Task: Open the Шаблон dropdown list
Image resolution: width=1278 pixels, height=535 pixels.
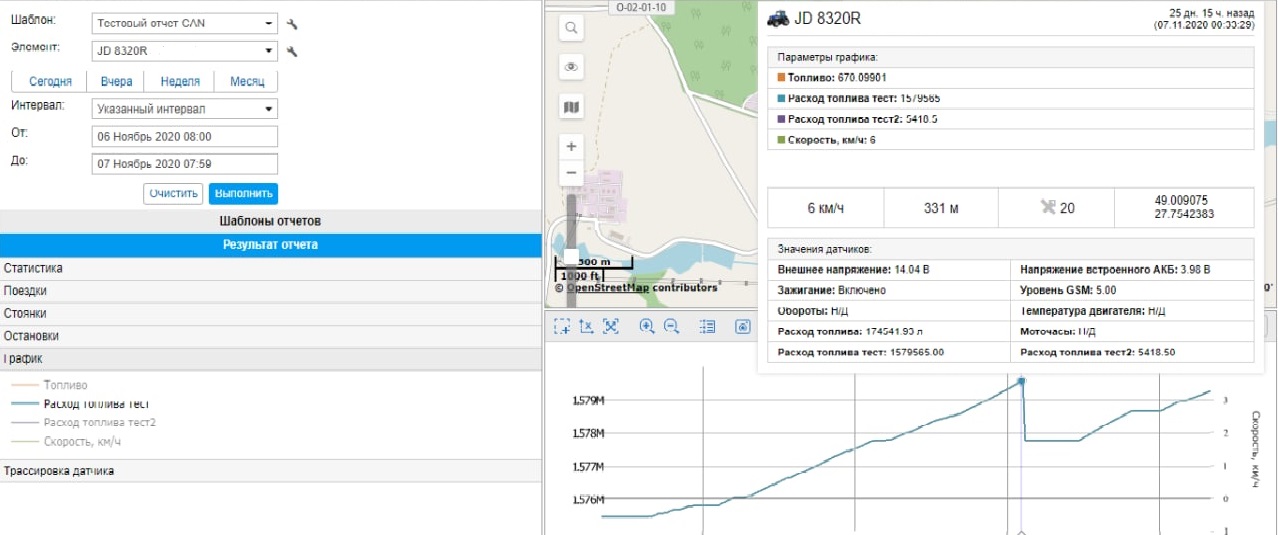Action: coord(184,24)
